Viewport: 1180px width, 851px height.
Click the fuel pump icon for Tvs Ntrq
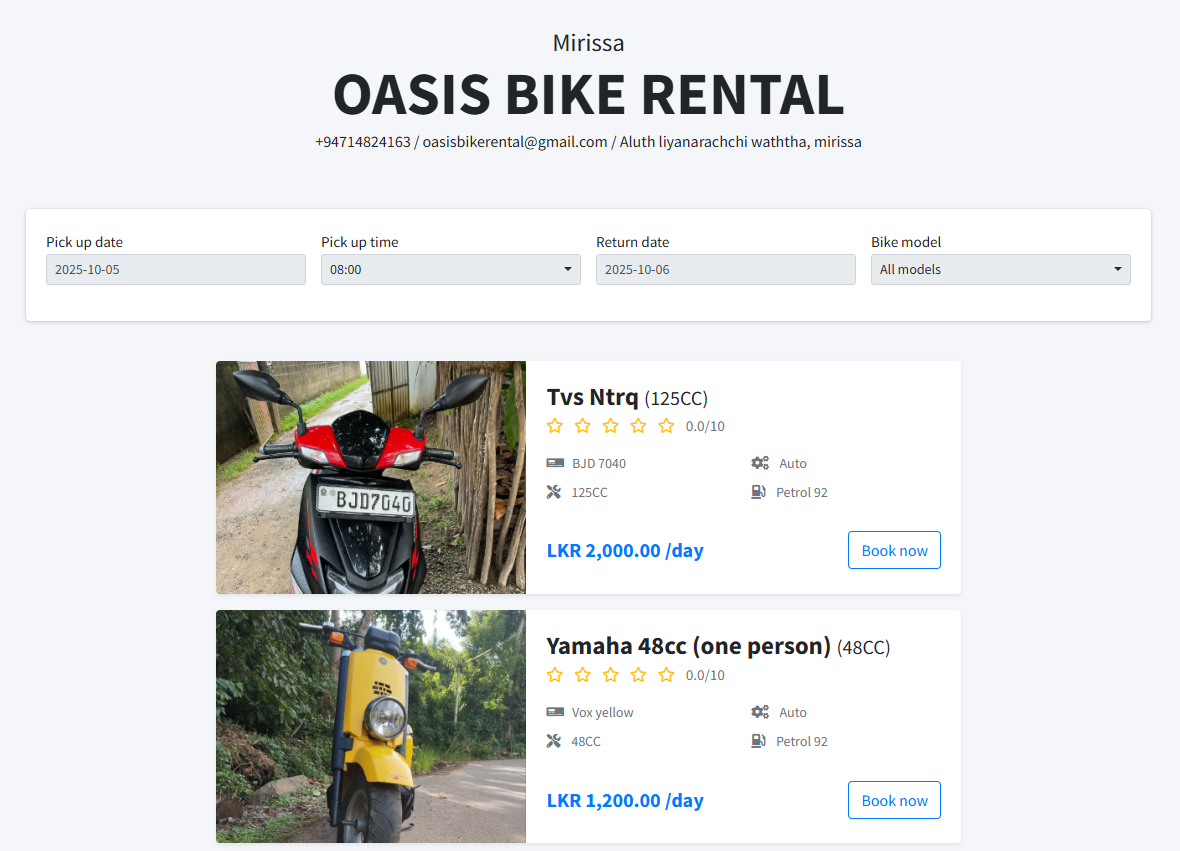point(759,492)
